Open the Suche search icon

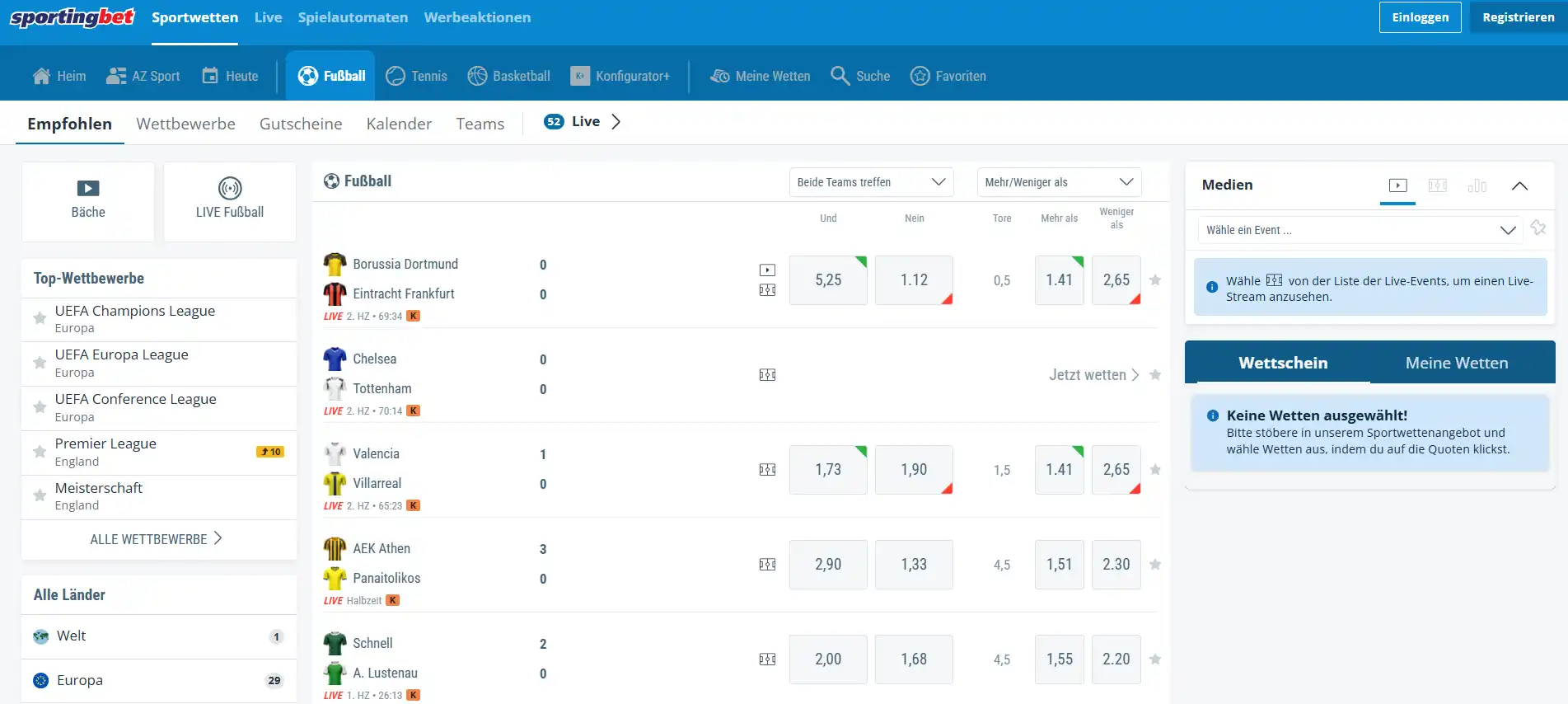[840, 76]
